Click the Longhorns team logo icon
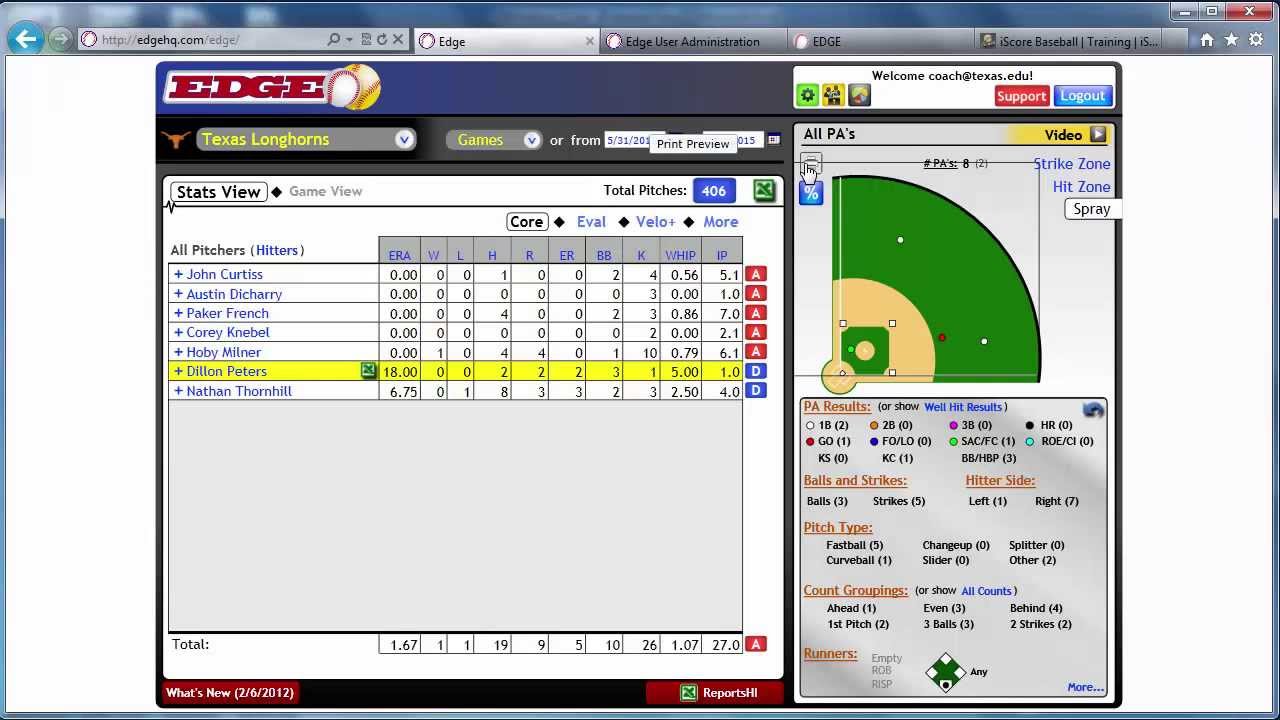The width and height of the screenshot is (1280, 720). [x=176, y=139]
